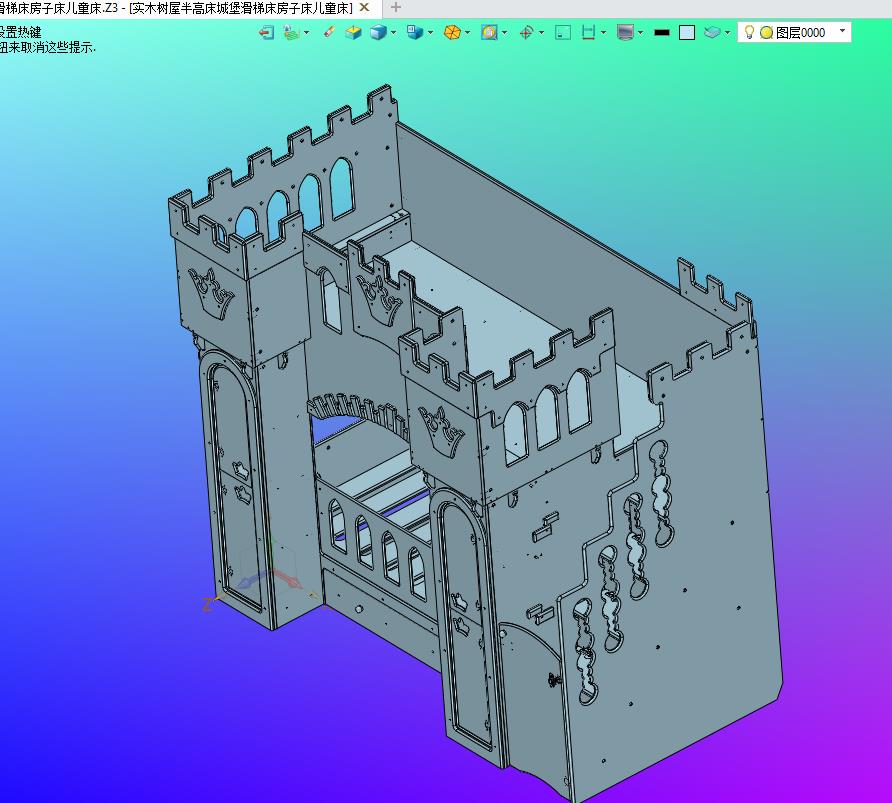Image resolution: width=892 pixels, height=803 pixels.
Task: Open dropdown beside the green sketch plane icon
Action: (x=307, y=32)
